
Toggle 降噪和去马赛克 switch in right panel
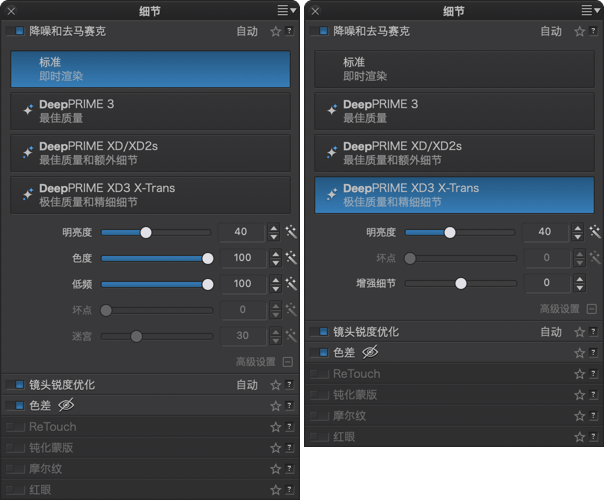click(x=319, y=31)
